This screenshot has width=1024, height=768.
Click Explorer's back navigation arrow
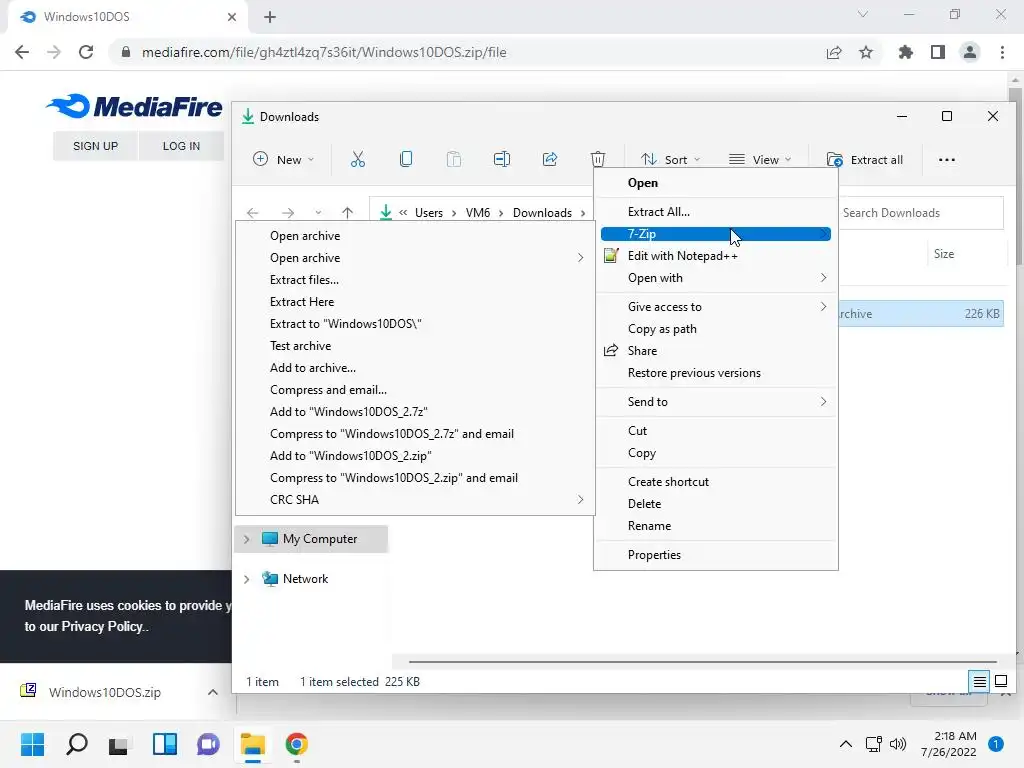tap(253, 213)
